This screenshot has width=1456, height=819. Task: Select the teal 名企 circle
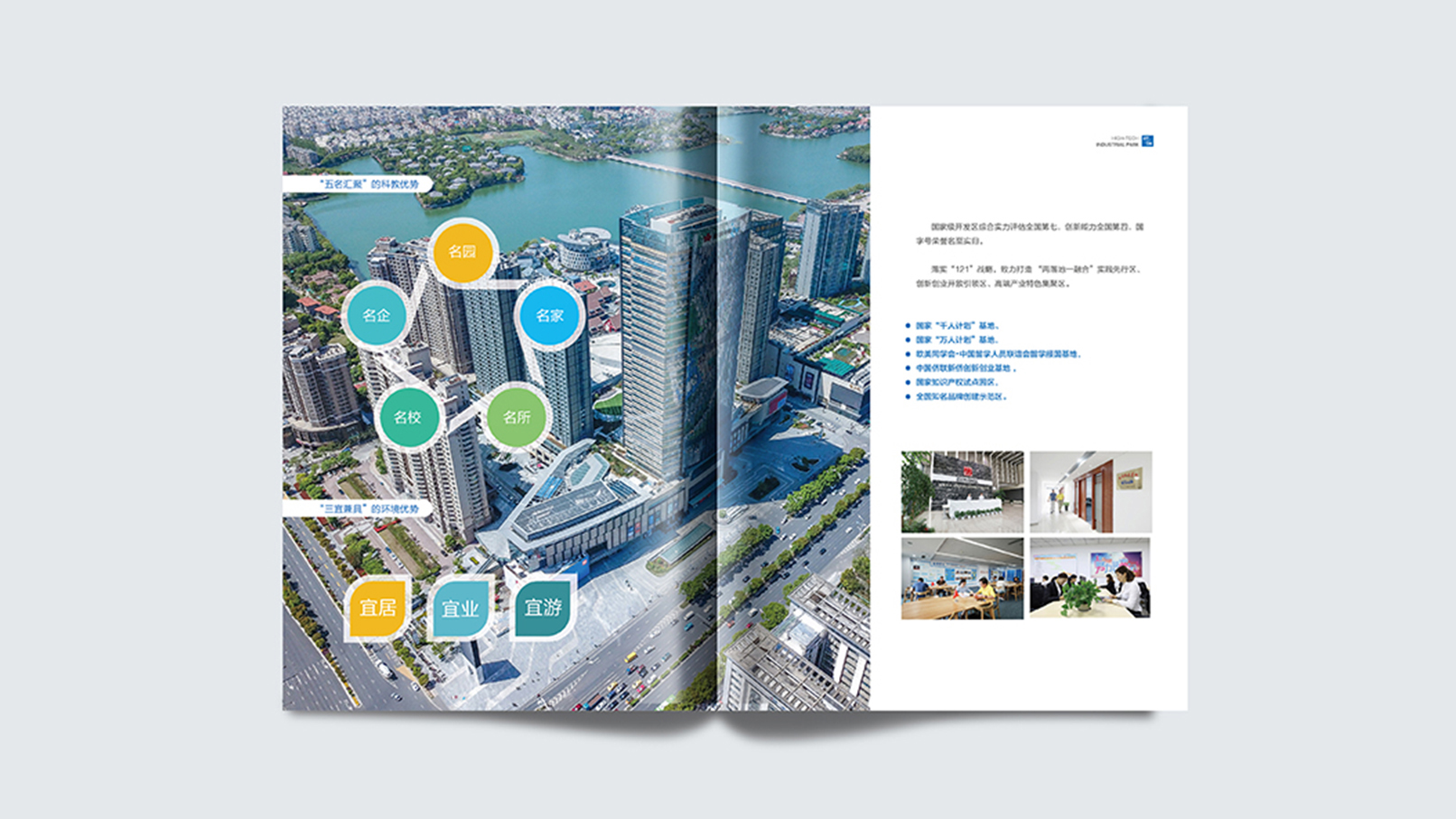pyautogui.click(x=376, y=315)
